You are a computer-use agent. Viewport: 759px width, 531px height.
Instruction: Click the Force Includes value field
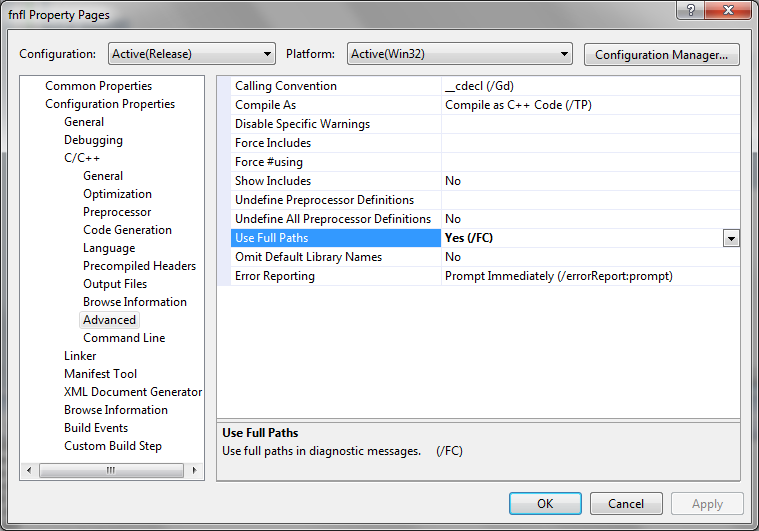tap(591, 143)
